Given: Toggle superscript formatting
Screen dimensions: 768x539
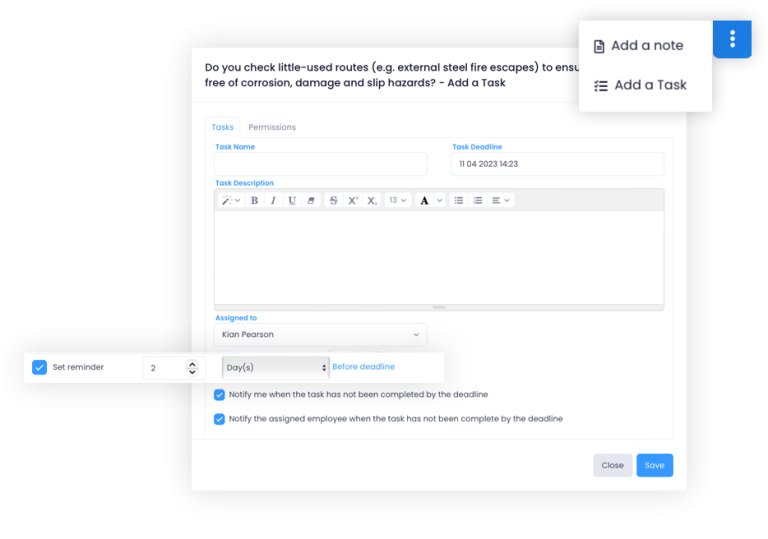Looking at the screenshot, I should [352, 200].
